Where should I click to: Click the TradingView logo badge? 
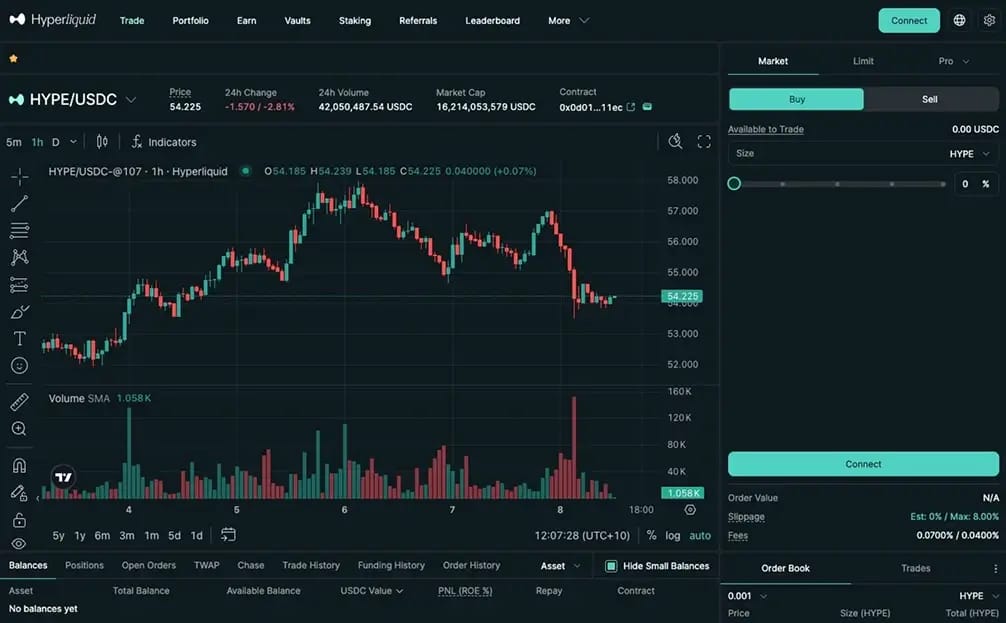63,477
